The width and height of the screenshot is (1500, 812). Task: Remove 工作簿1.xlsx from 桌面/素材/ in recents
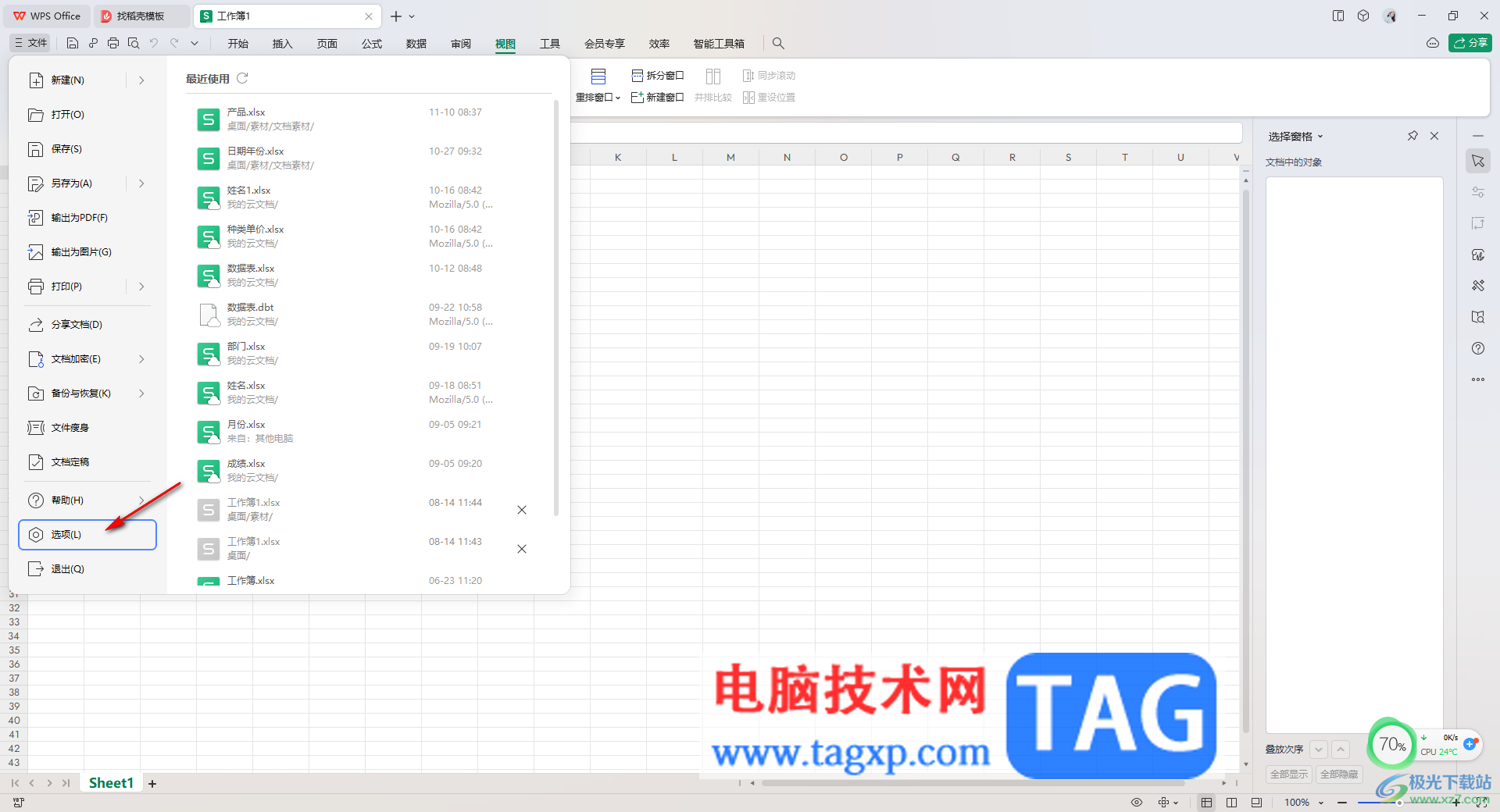tap(522, 510)
